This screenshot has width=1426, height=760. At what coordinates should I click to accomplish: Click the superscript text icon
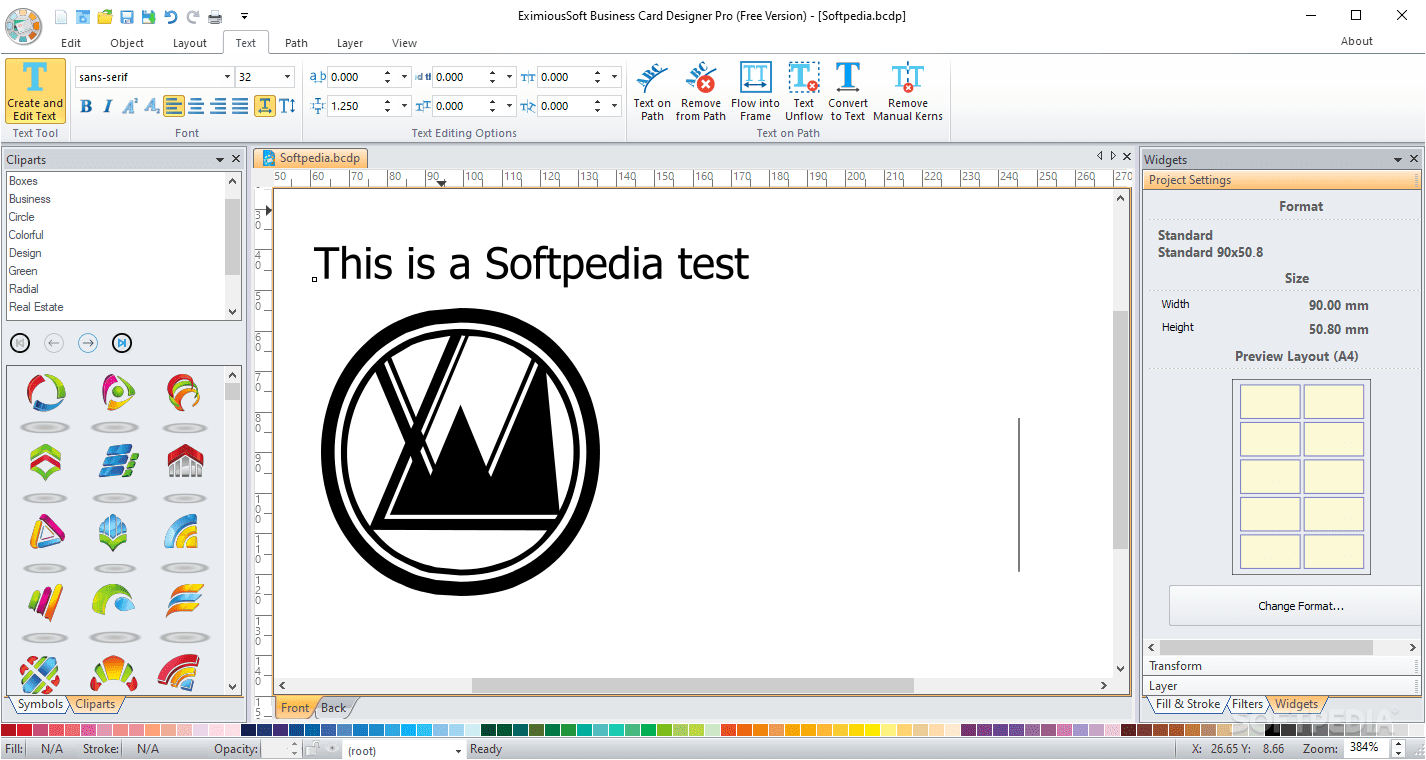(x=129, y=106)
